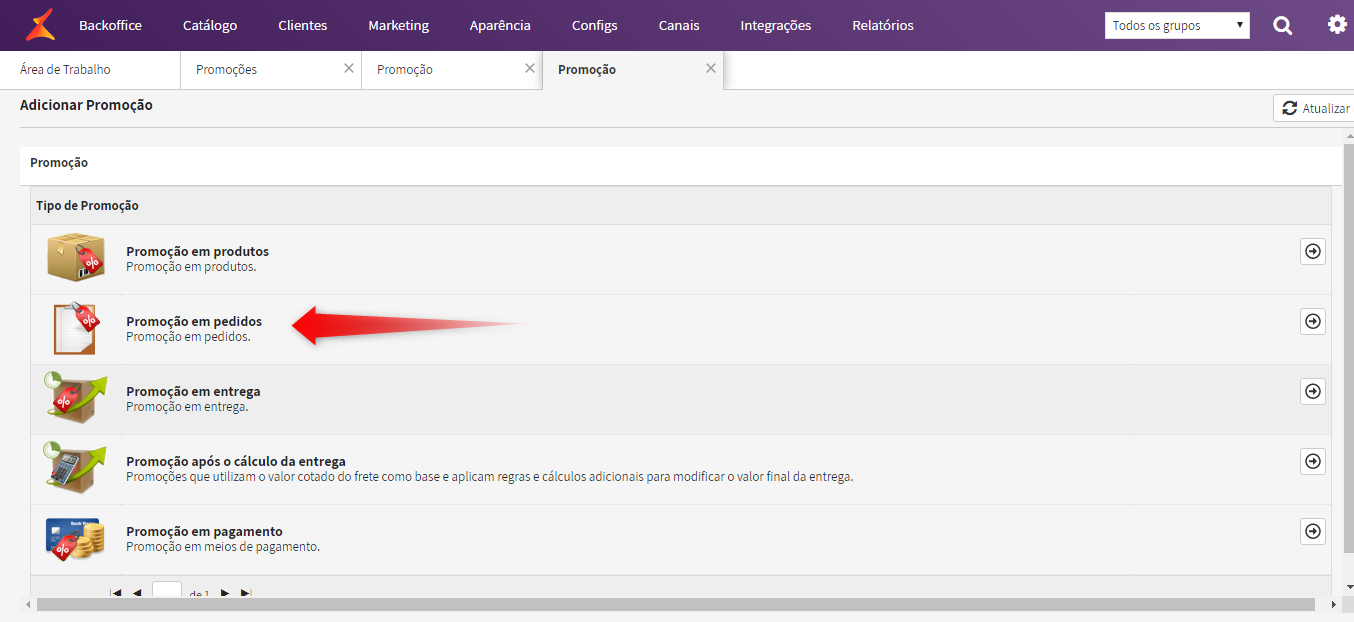Select Promoção após o cálculo da entrega title
This screenshot has height=622, width=1354.
coord(236,461)
